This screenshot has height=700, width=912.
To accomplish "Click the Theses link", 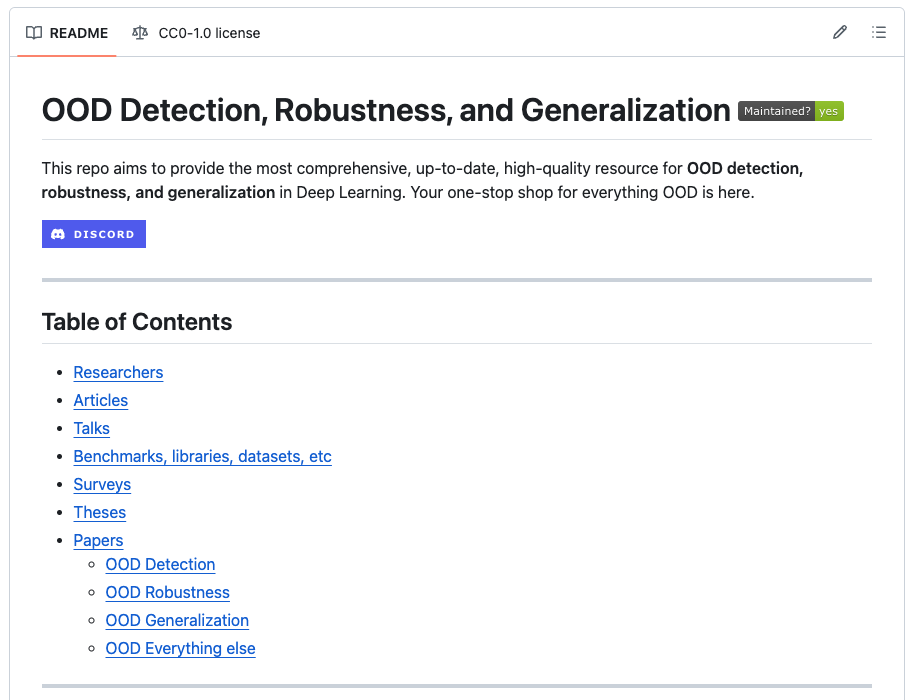I will pos(100,512).
